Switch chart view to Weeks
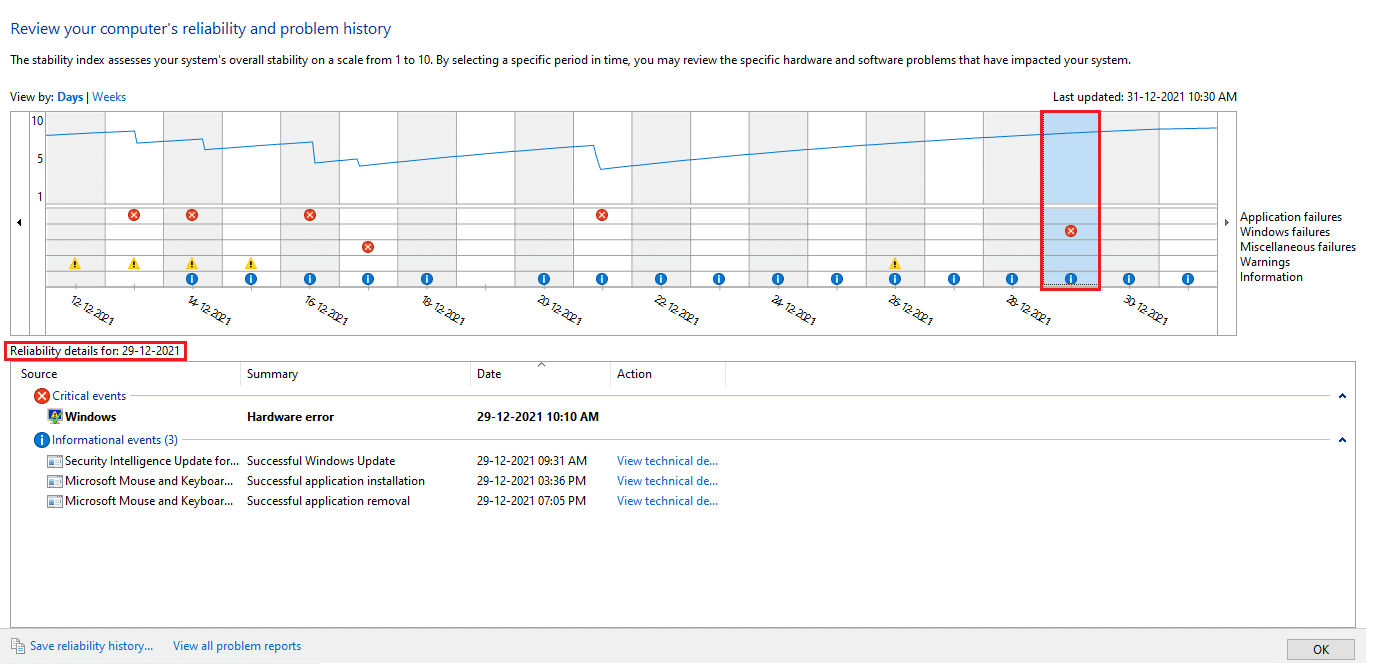The width and height of the screenshot is (1378, 672). pyautogui.click(x=109, y=97)
